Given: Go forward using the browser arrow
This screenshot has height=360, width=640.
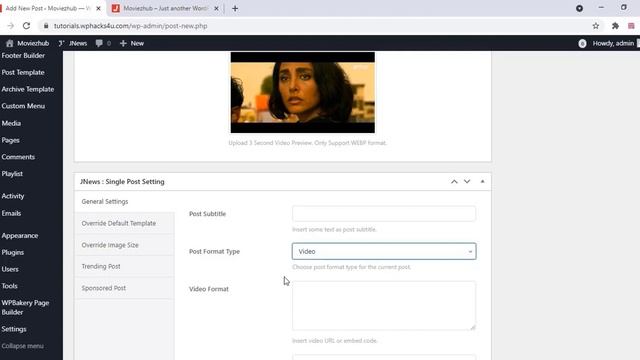Looking at the screenshot, I should click(x=11, y=26).
